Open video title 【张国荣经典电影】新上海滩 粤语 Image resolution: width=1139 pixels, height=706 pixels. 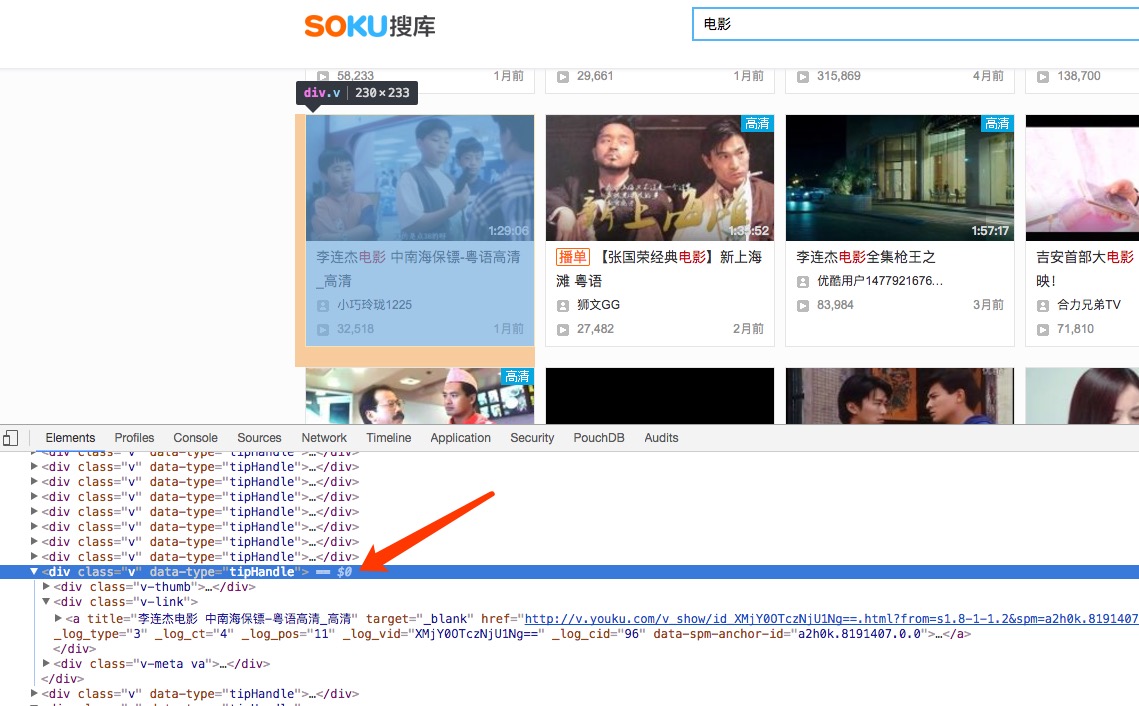659,269
